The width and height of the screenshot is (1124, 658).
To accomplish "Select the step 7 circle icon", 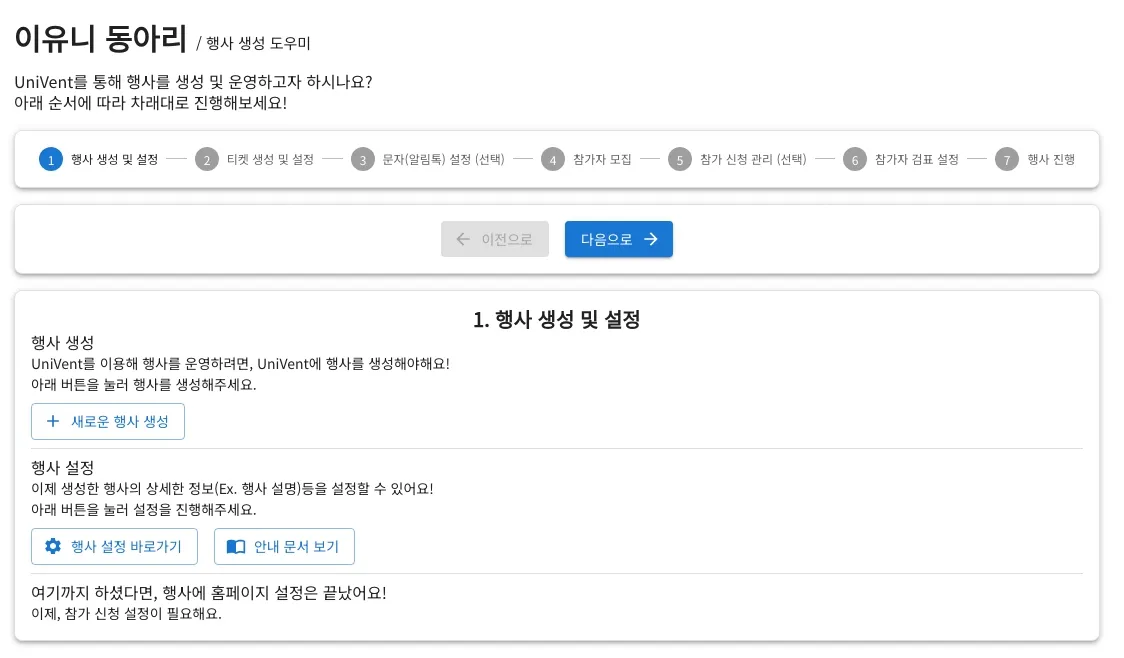I will (x=1006, y=160).
